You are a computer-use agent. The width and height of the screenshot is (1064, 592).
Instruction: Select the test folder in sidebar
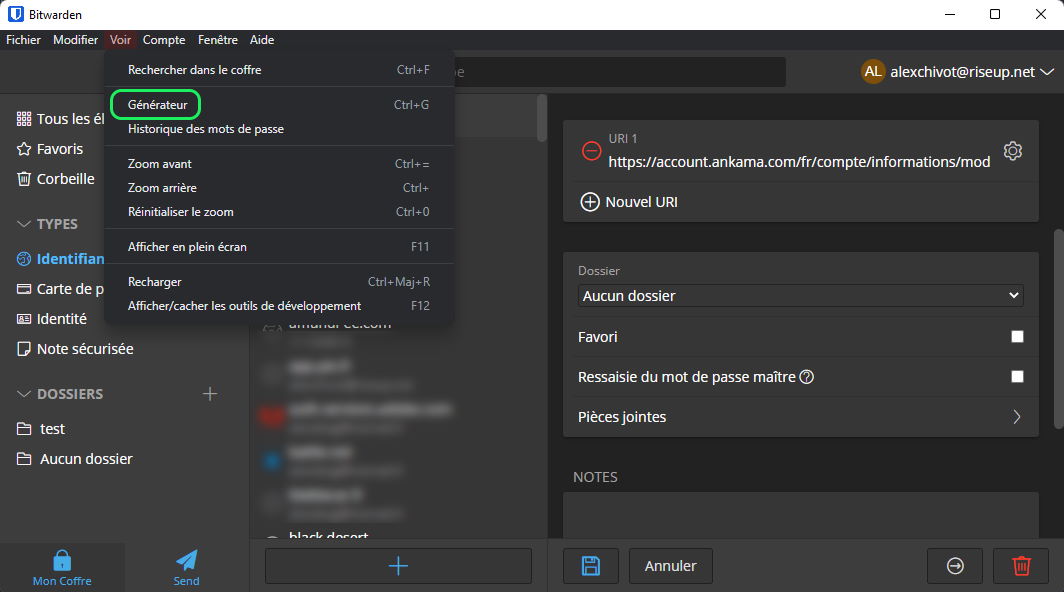[52, 429]
